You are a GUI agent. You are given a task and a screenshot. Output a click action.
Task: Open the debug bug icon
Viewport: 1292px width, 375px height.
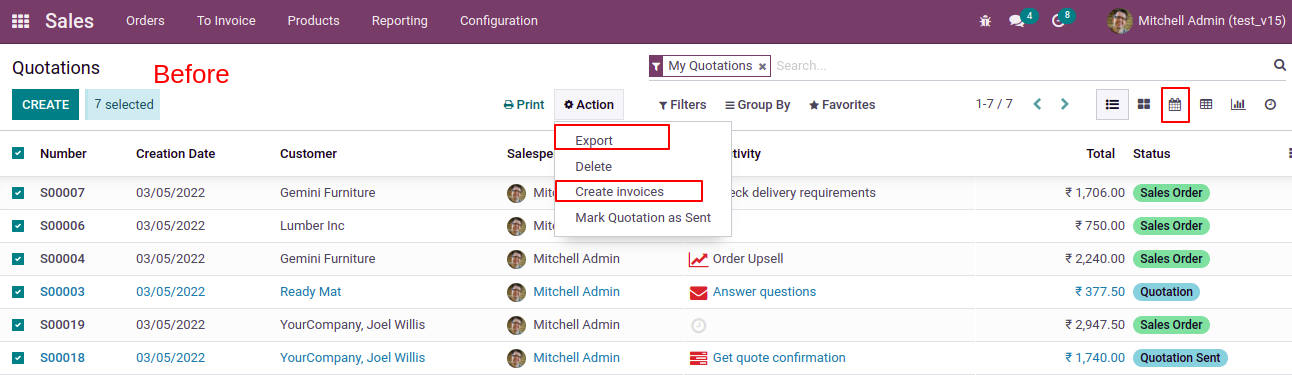point(986,21)
